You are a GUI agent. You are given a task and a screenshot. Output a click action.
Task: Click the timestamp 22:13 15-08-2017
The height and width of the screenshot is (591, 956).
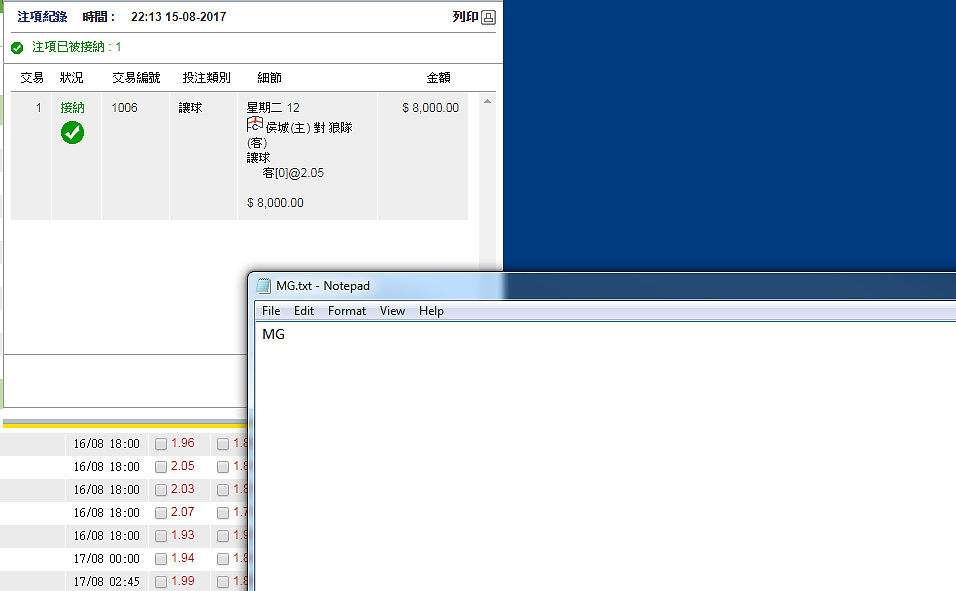point(179,17)
